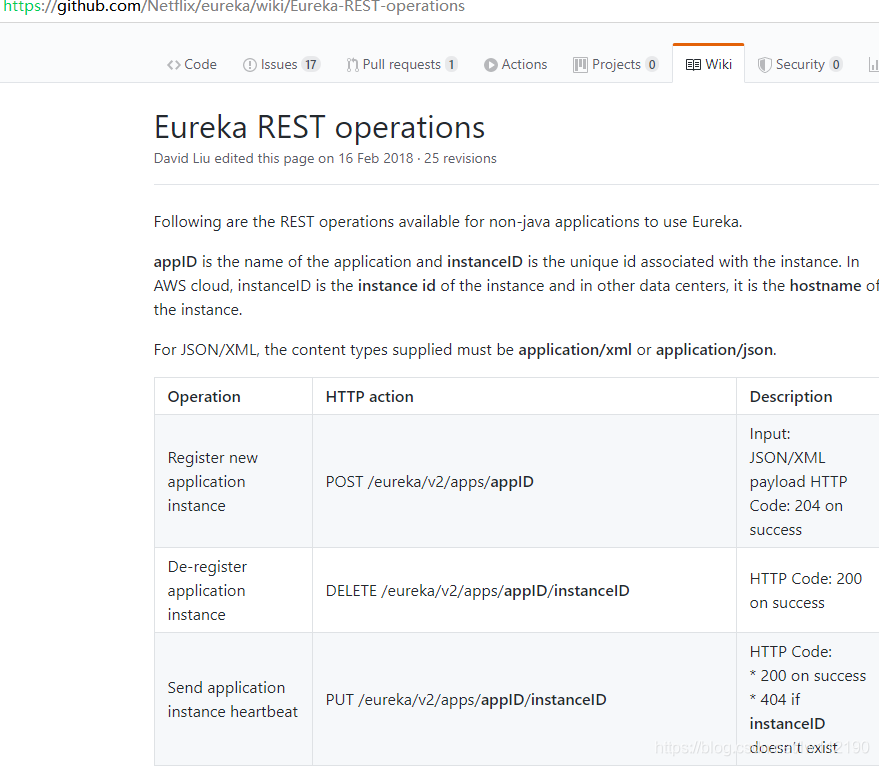Click the PUT /eureka/v2/apps/appID/instanceID cell

tap(524, 700)
